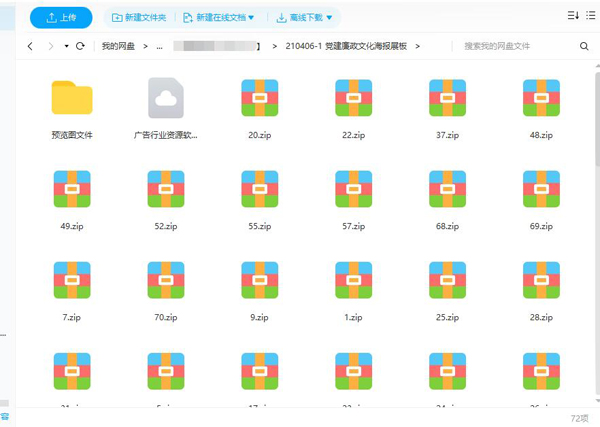Select the 20.zip archive icon
Screen dimensions: 600x427
click(260, 98)
